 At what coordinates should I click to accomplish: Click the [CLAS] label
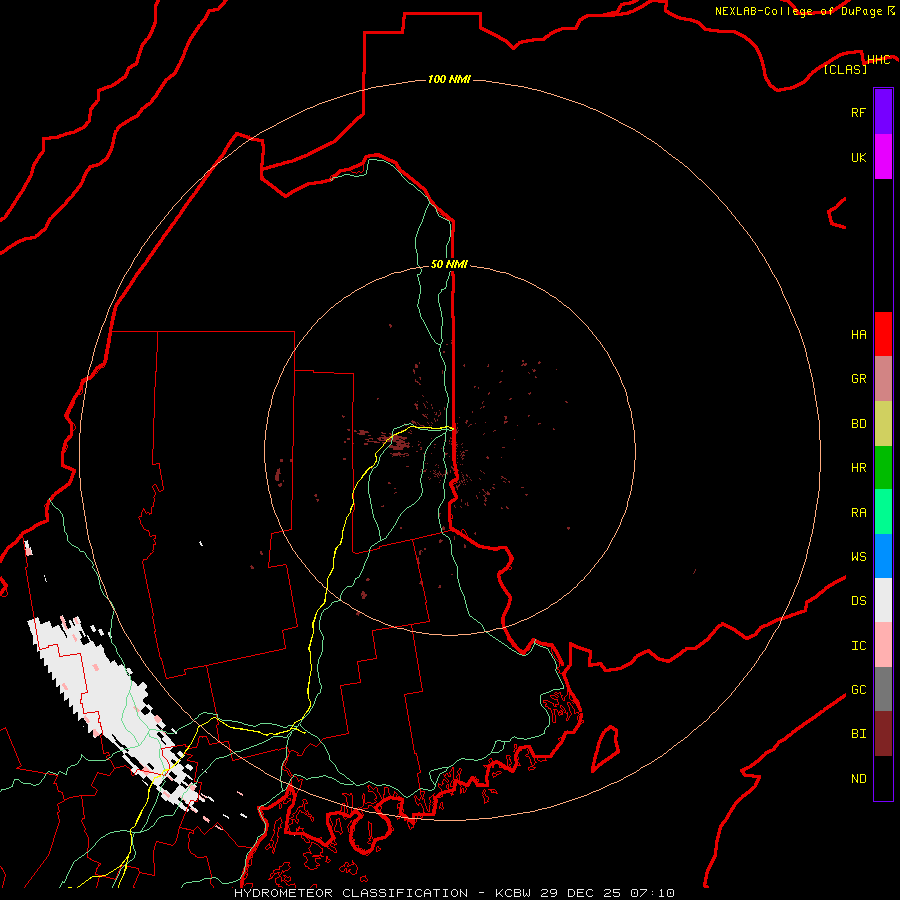pos(845,69)
